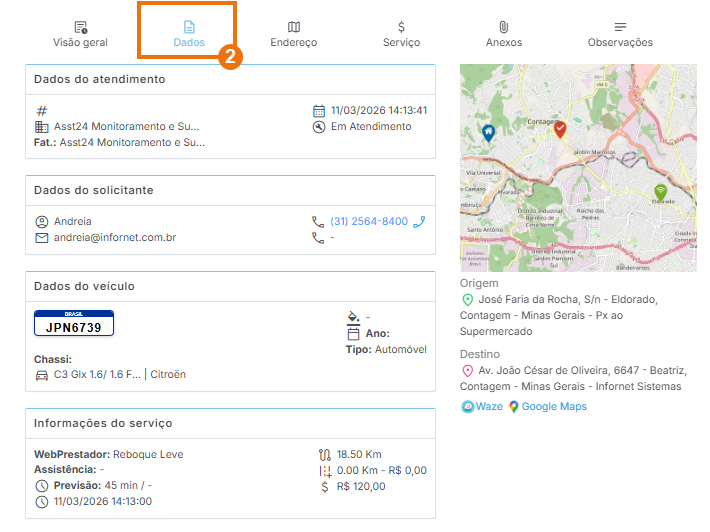Click email andreia@infornet.com.br
Screen dimensions: 710x532
(115, 238)
